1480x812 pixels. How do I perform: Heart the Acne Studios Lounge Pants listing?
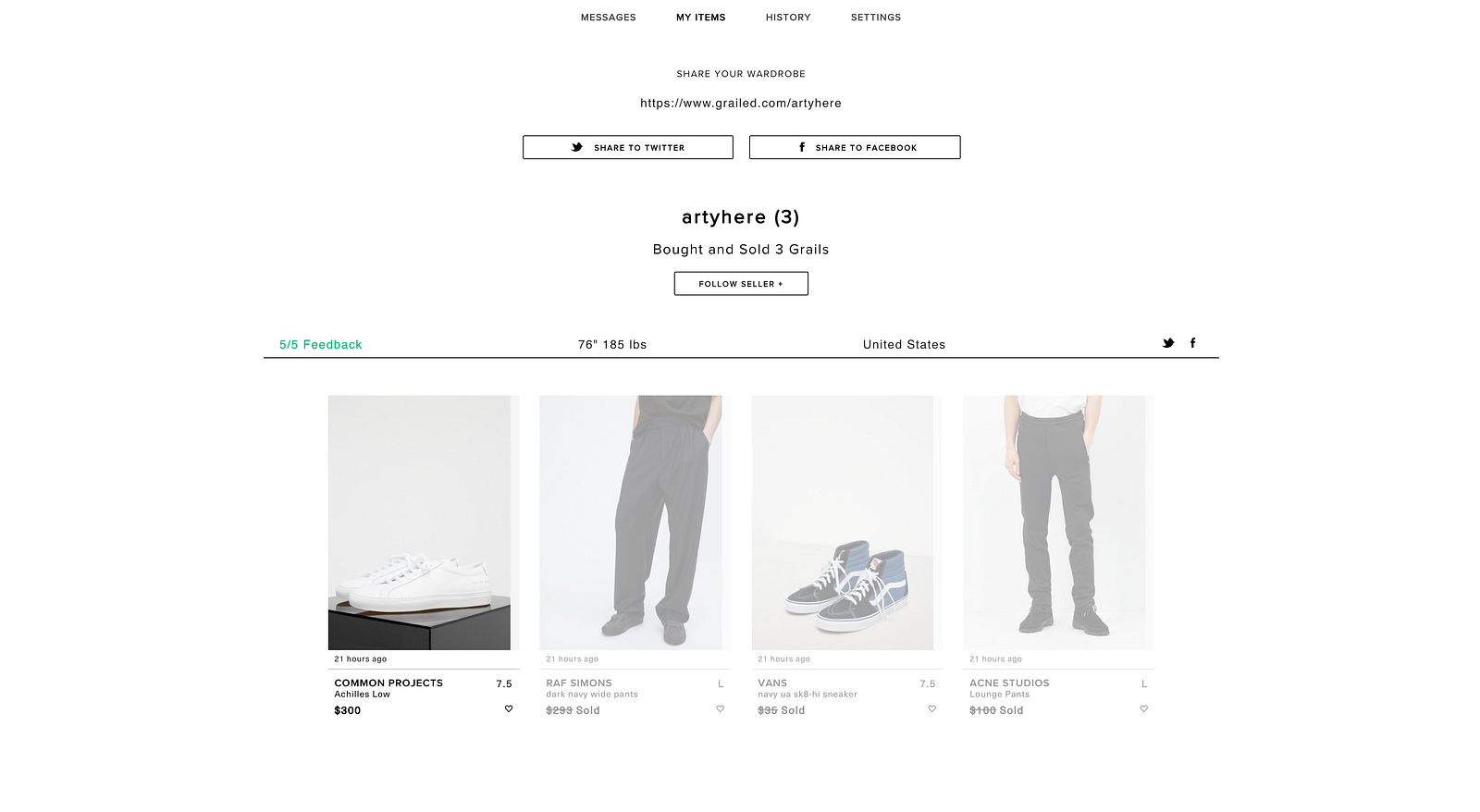coord(1144,709)
